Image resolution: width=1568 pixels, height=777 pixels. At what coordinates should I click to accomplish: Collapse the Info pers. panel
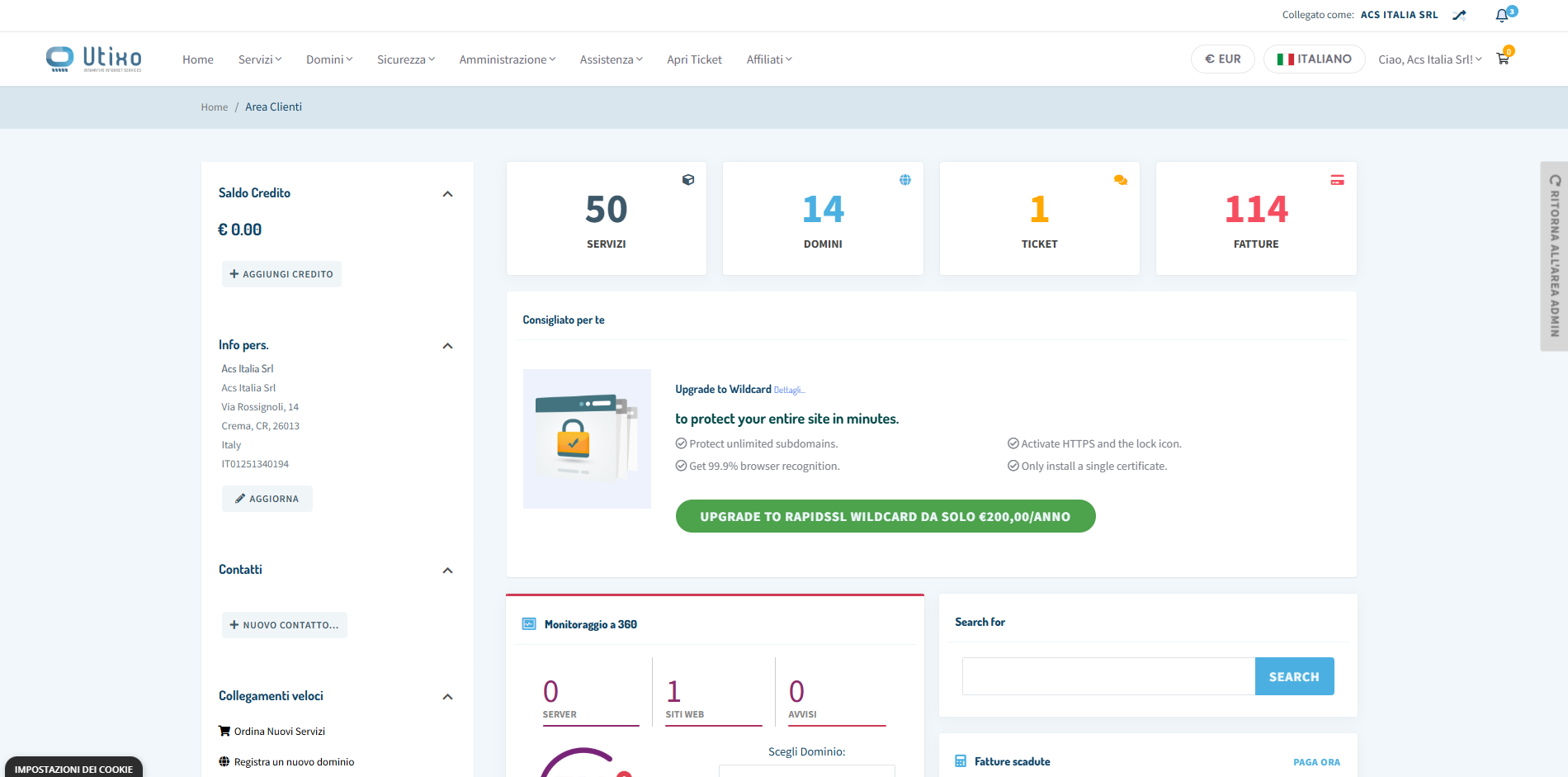[x=447, y=346]
